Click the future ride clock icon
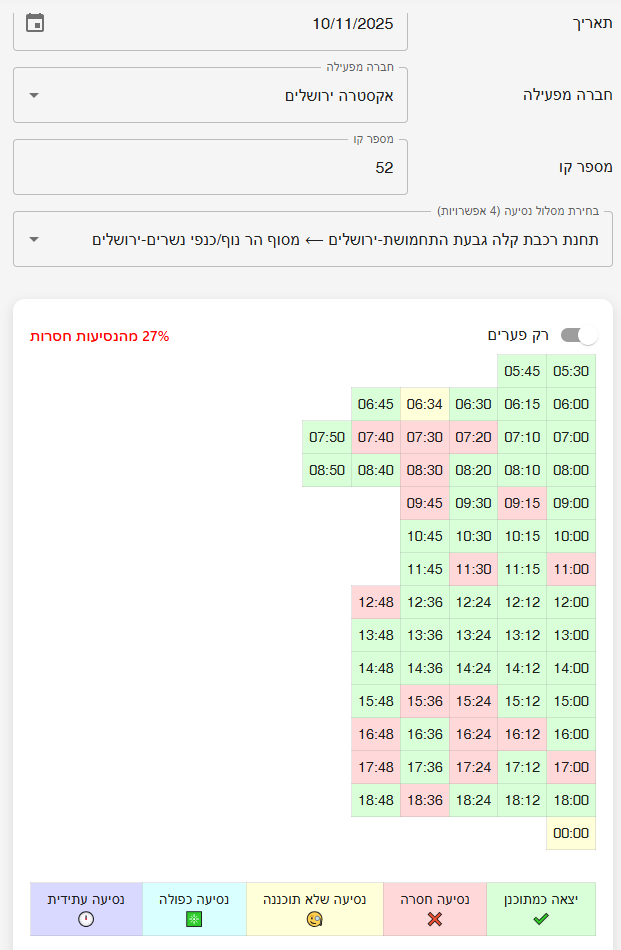This screenshot has height=950, width=621. 86,919
